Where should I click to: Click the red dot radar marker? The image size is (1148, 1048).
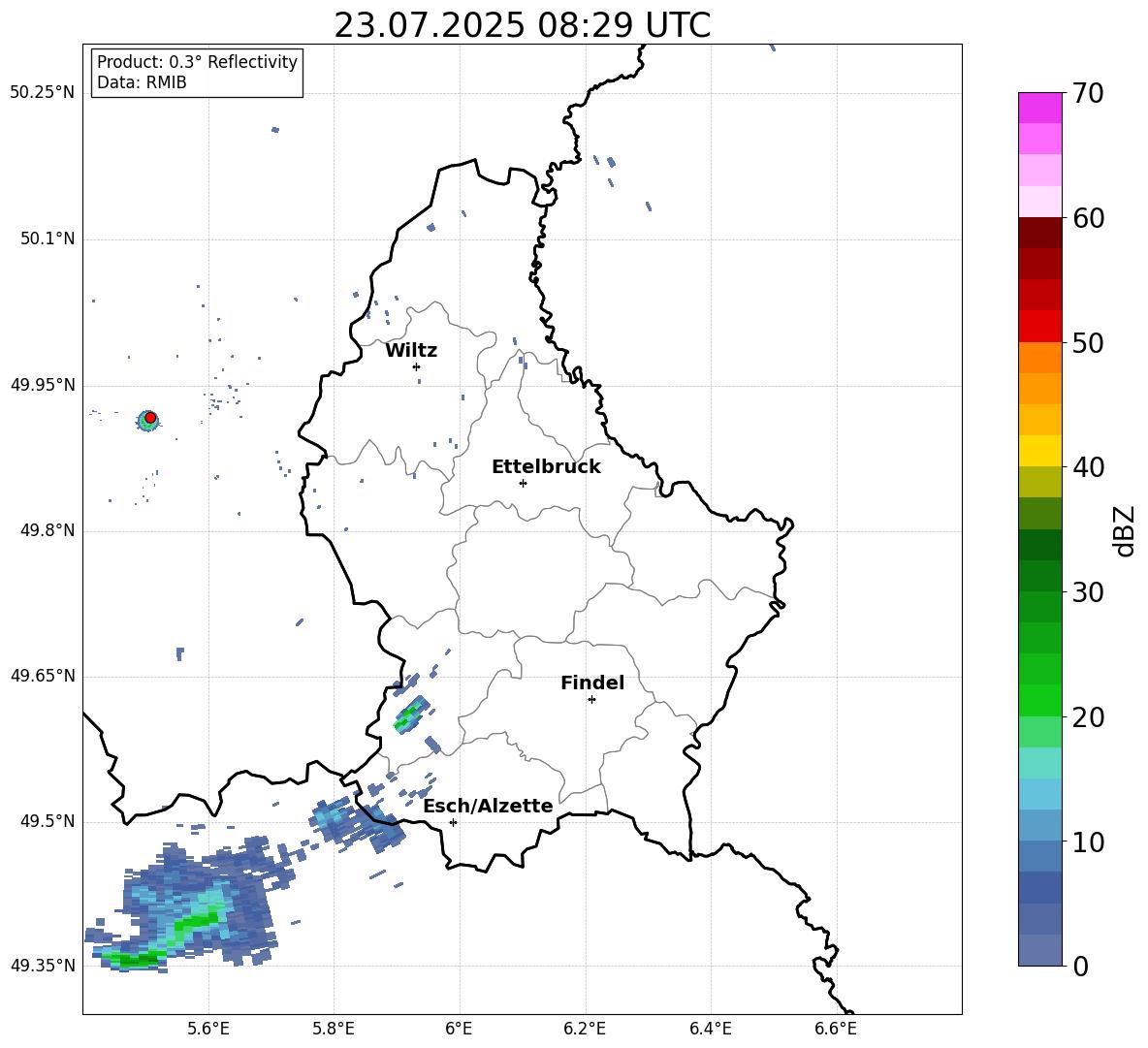(x=150, y=417)
